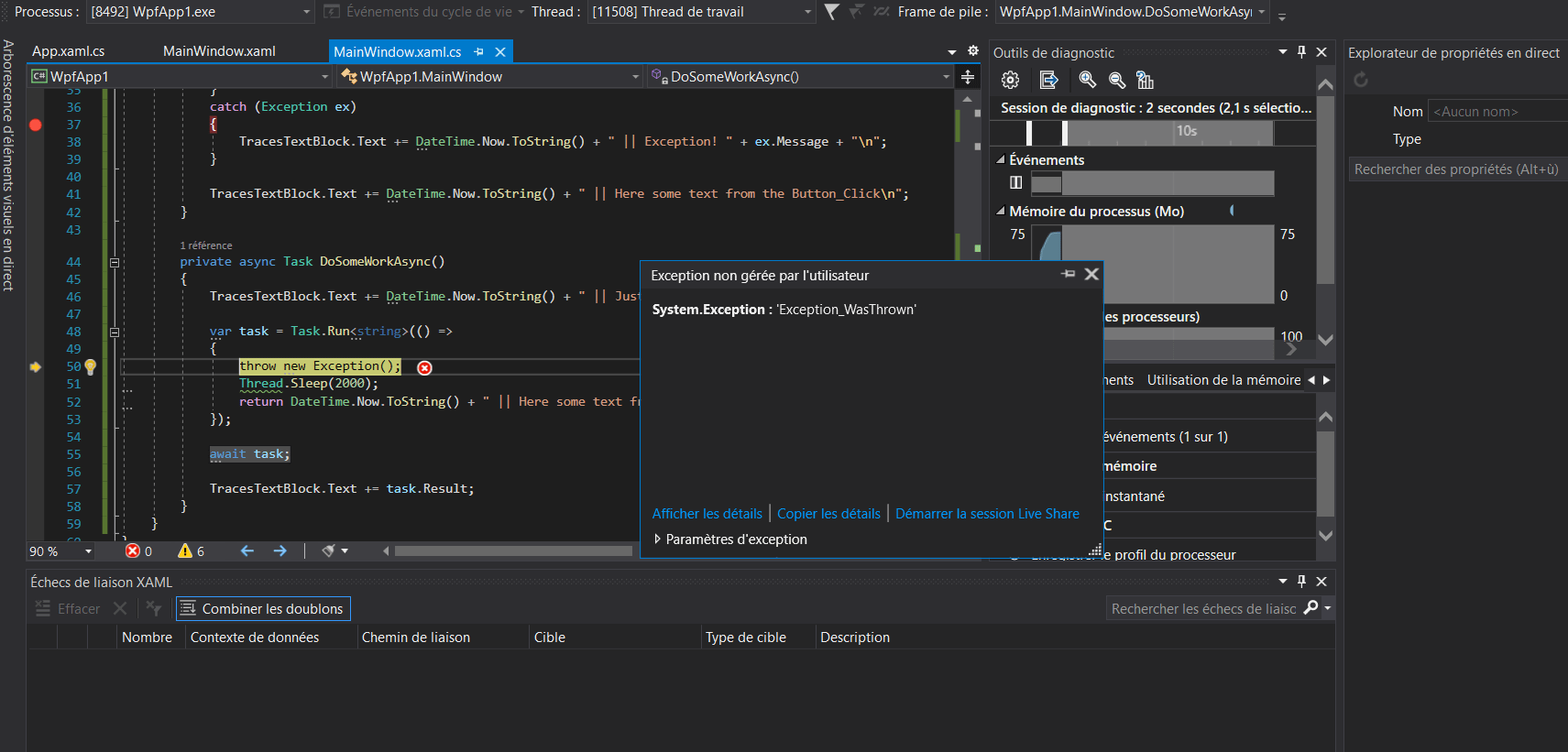Click the red error count icon
Viewport: 1568px width, 752px height.
(x=133, y=550)
